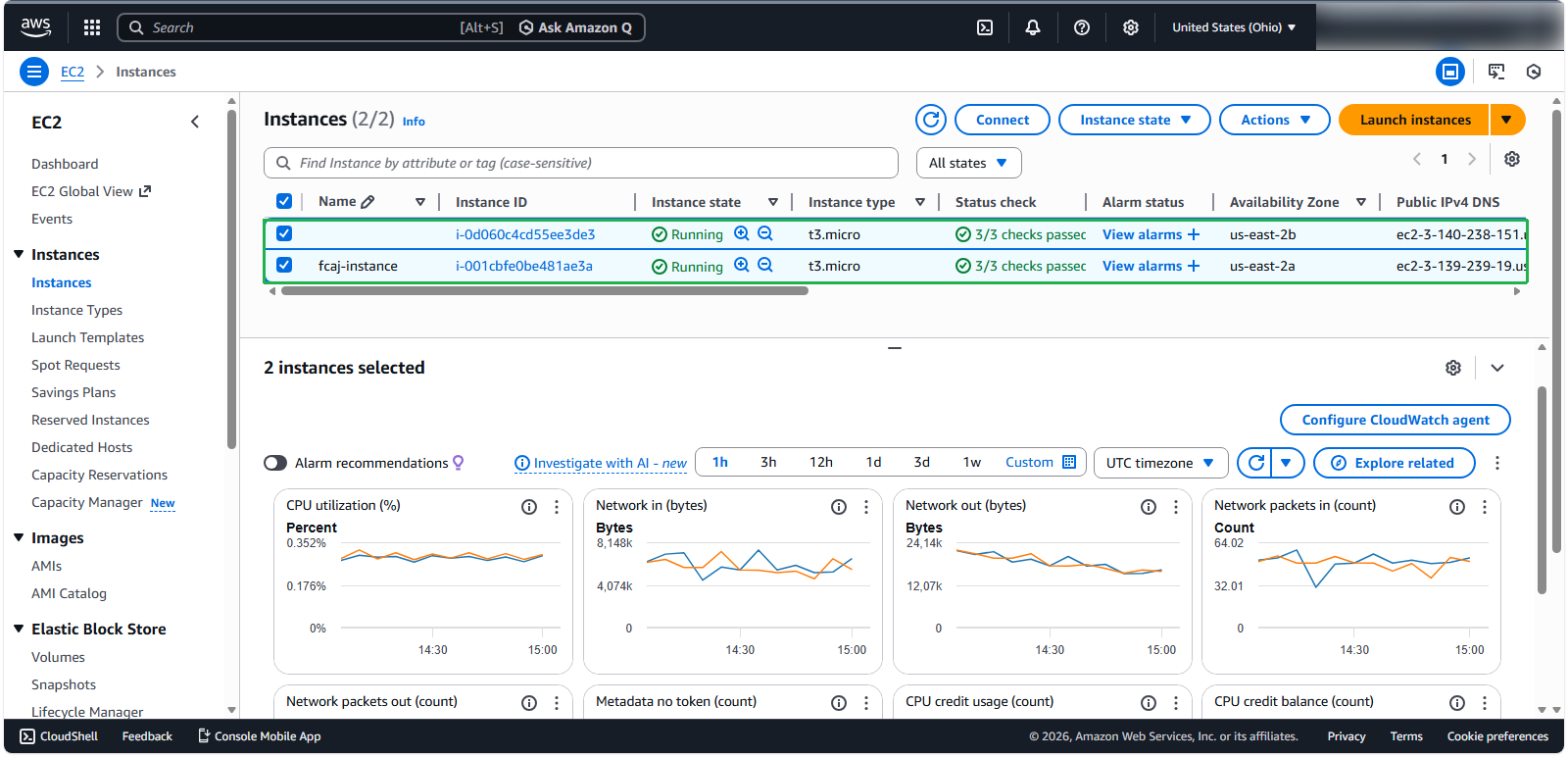Collapse the EC2 side panel arrow
This screenshot has width=1568, height=757.
[x=195, y=122]
